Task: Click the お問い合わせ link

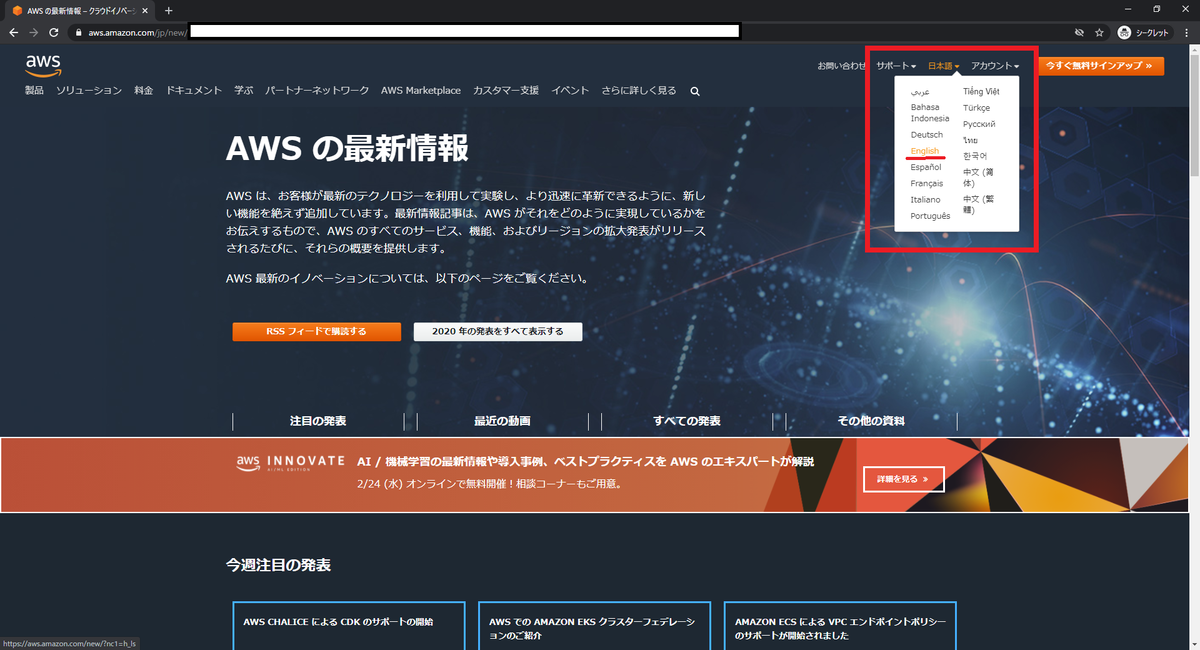Action: pyautogui.click(x=842, y=66)
